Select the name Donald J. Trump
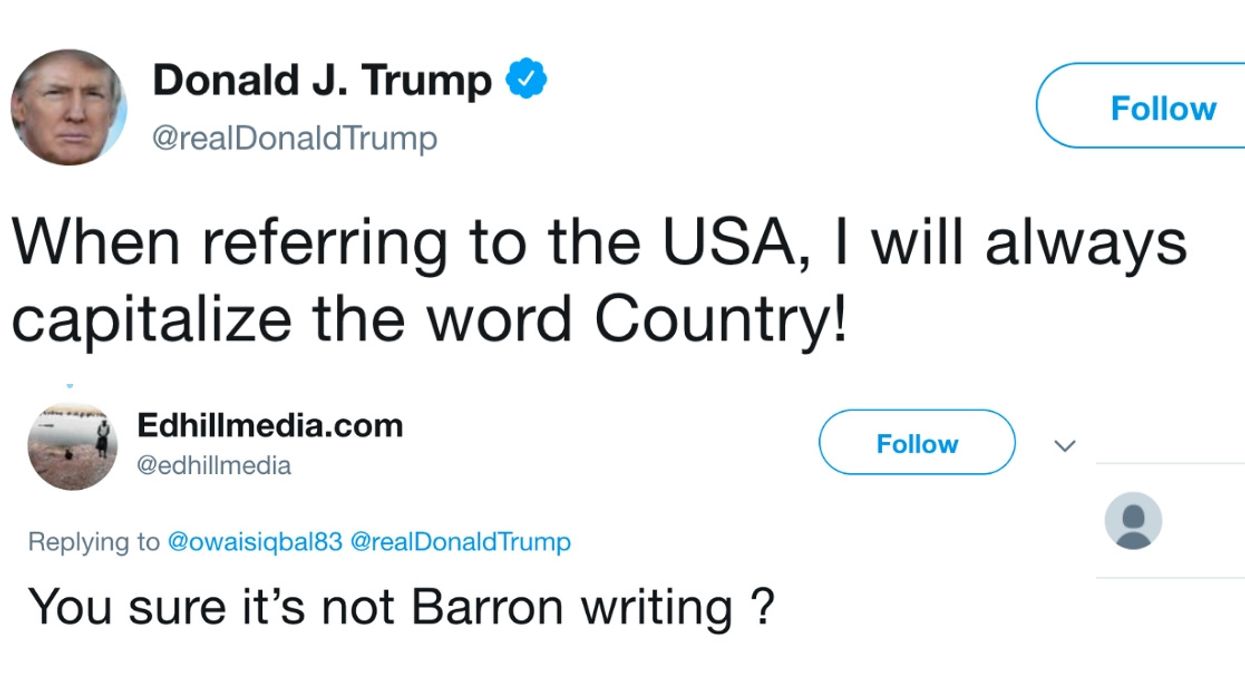1245x700 pixels. [x=320, y=79]
